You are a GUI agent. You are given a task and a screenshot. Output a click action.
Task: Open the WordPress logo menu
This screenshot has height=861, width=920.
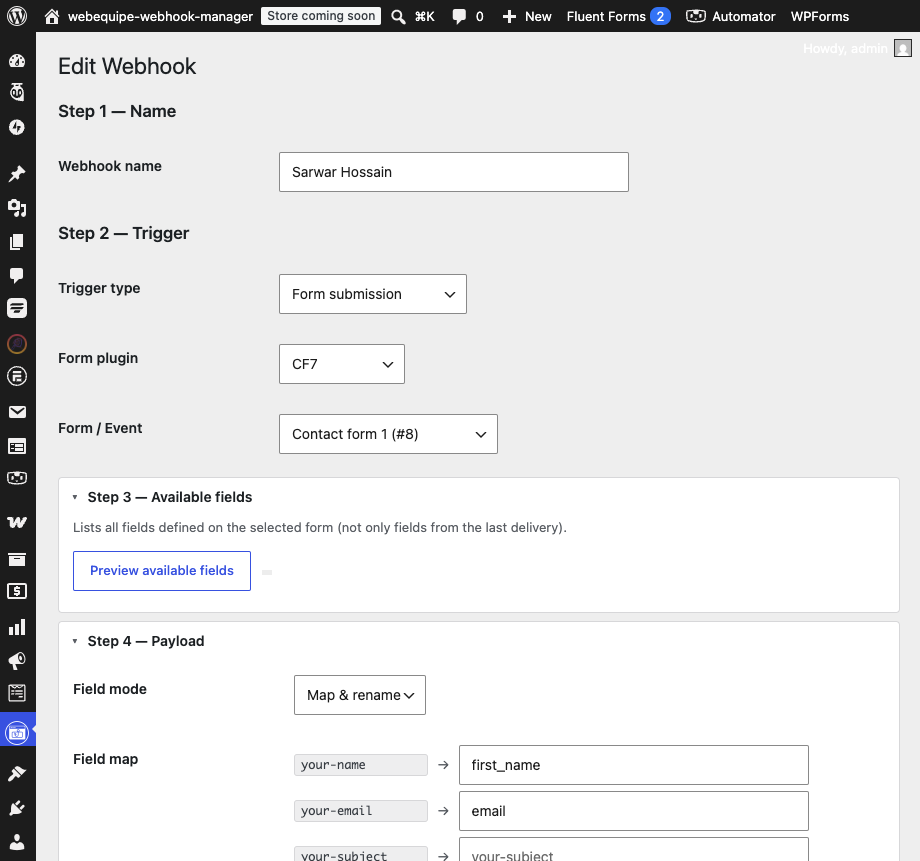(17, 16)
